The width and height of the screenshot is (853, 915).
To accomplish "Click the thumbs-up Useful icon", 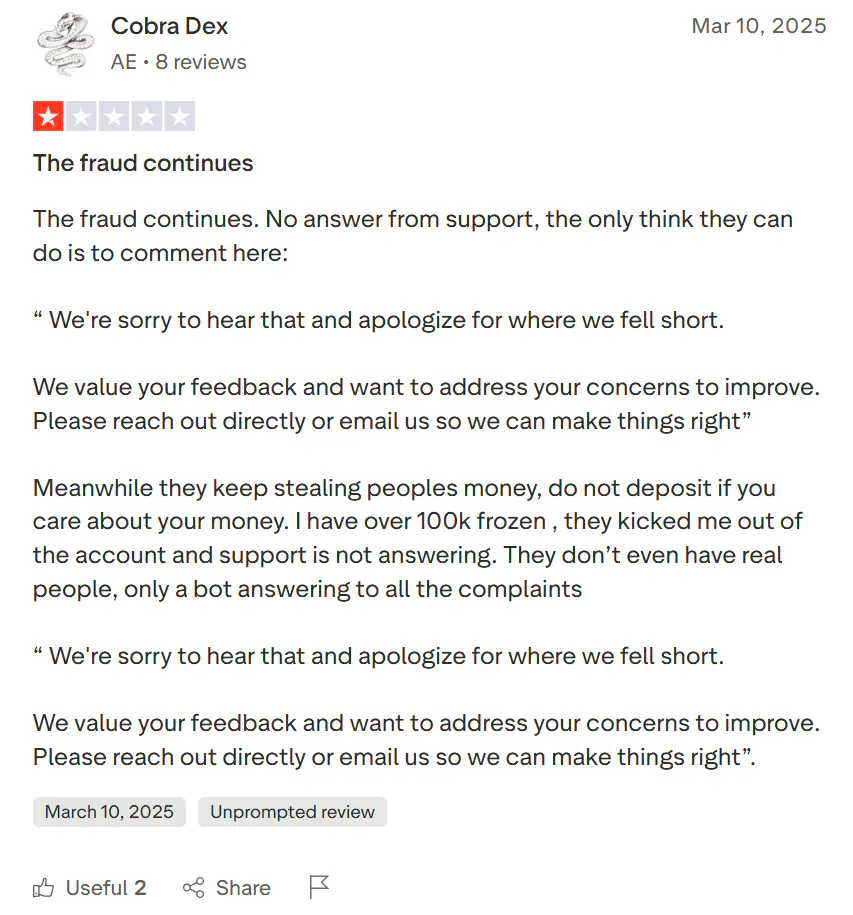I will [43, 888].
